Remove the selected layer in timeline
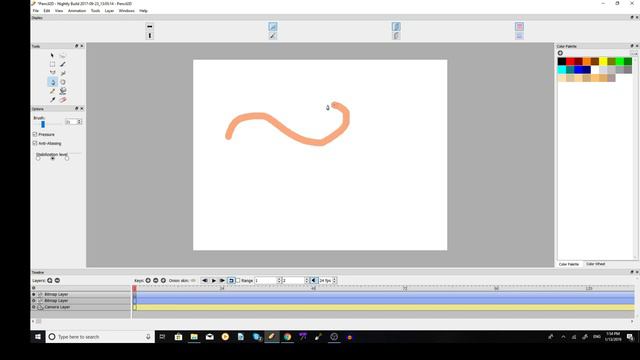The width and height of the screenshot is (640, 360). 57,280
